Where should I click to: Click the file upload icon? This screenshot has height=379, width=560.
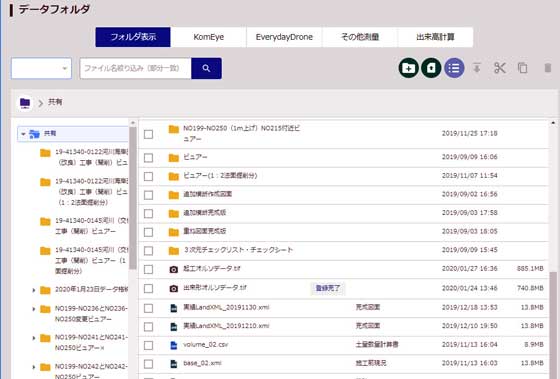point(431,68)
